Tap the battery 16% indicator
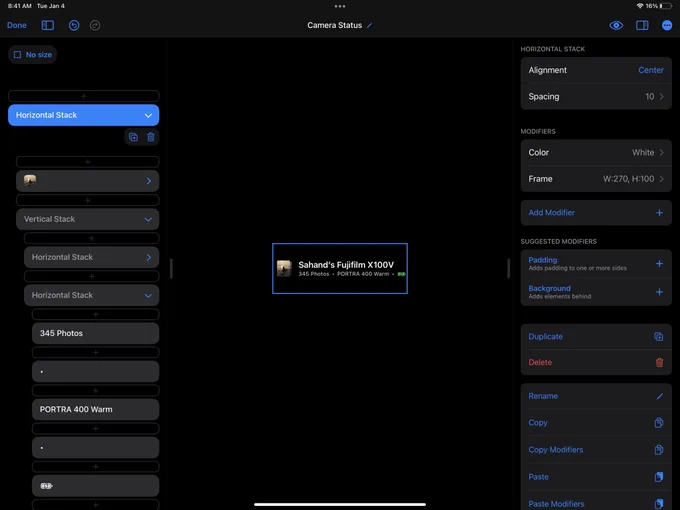The image size is (680, 510). point(659,6)
